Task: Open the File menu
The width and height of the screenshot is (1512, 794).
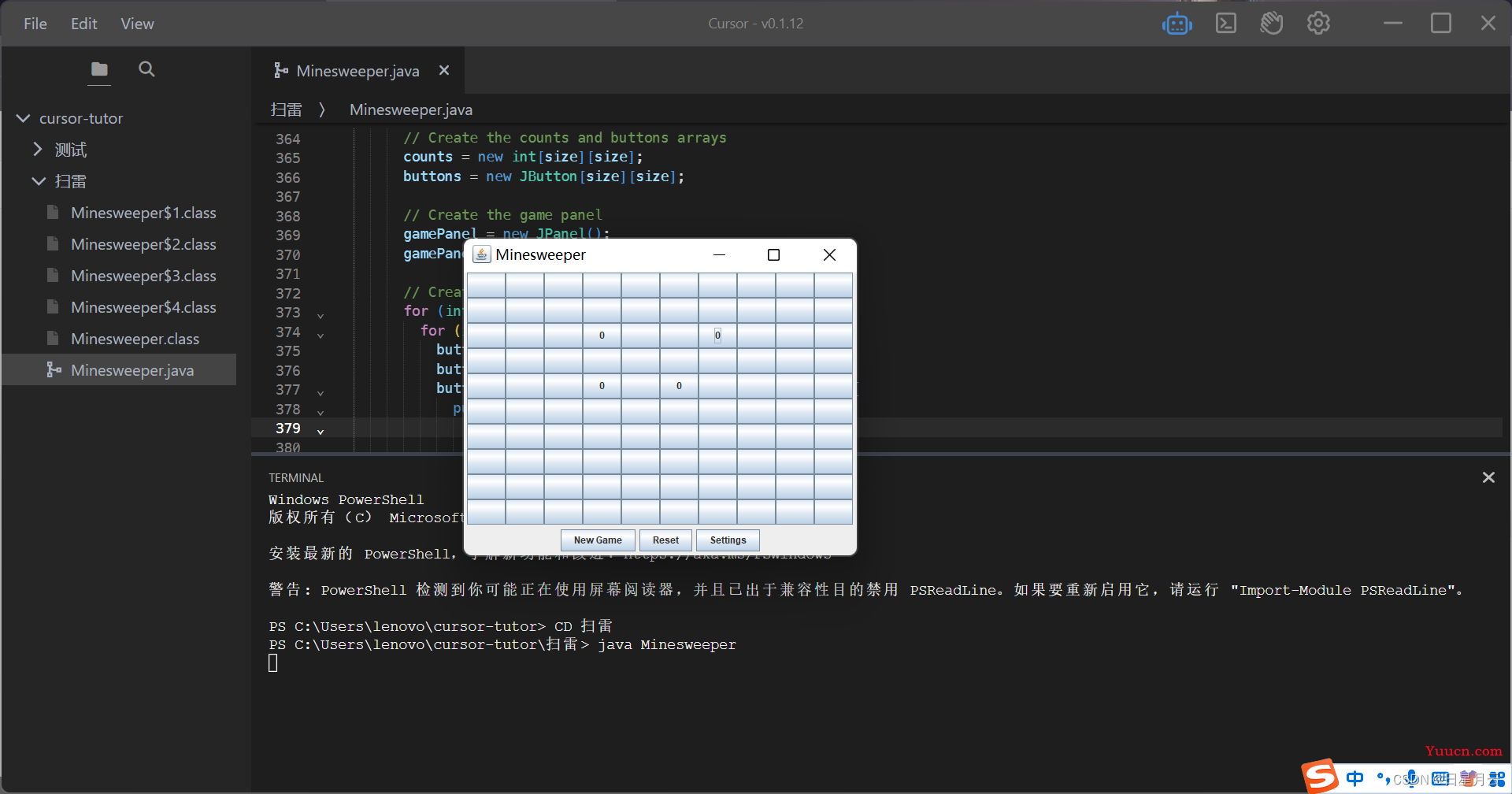Action: coord(35,24)
